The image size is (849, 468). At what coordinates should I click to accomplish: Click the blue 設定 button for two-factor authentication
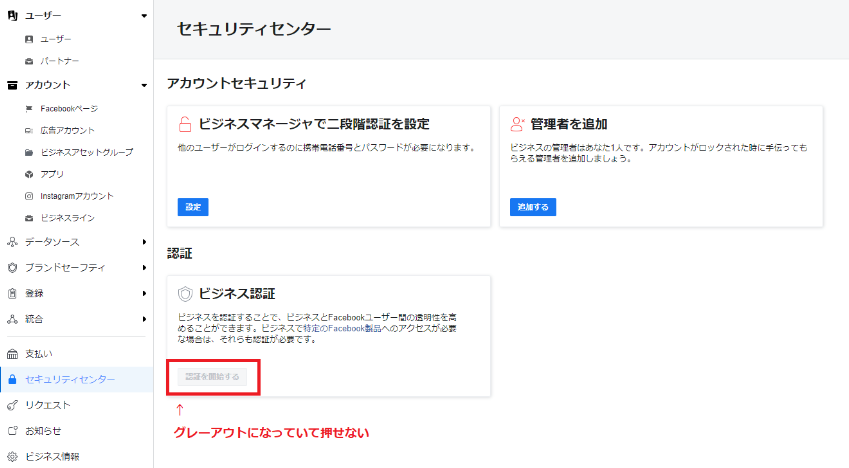193,207
